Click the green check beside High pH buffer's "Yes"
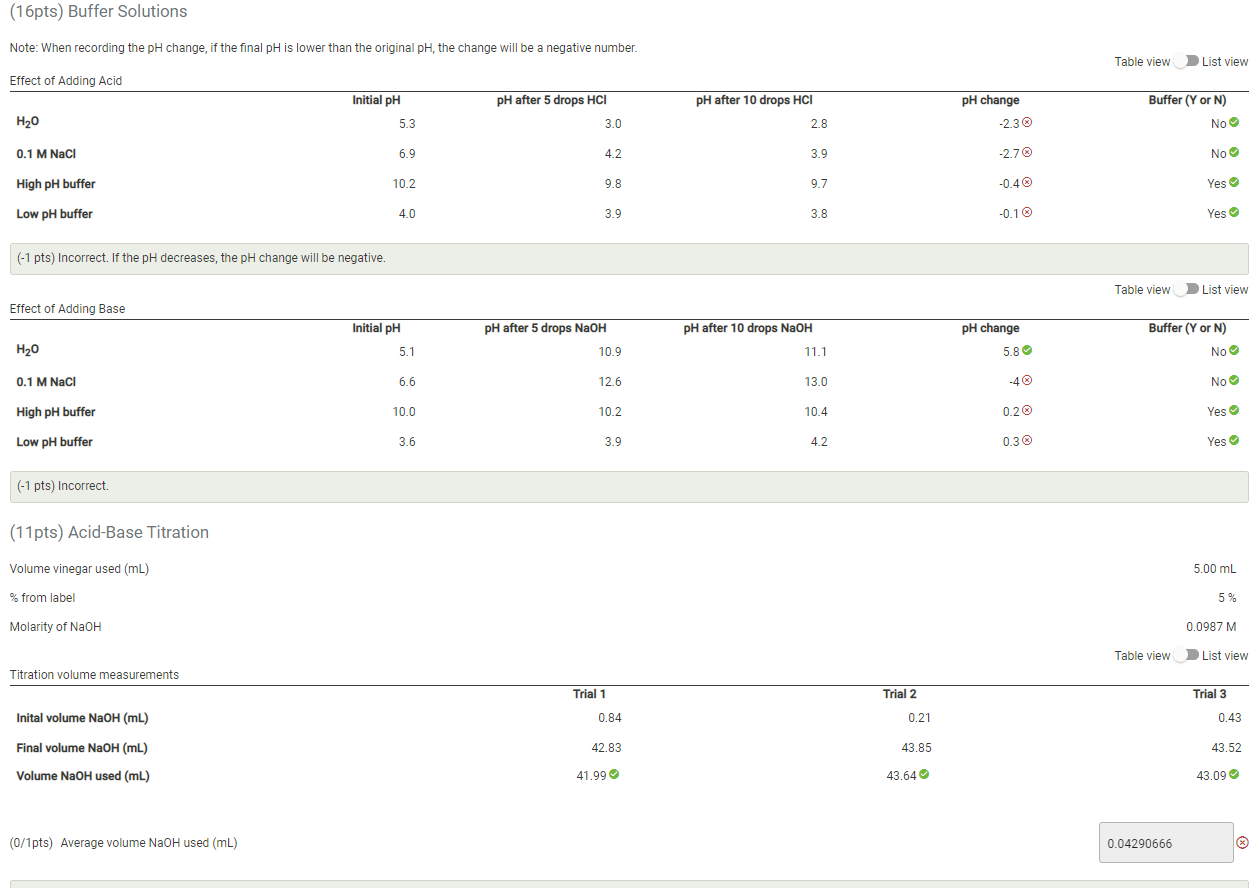 click(x=1236, y=182)
